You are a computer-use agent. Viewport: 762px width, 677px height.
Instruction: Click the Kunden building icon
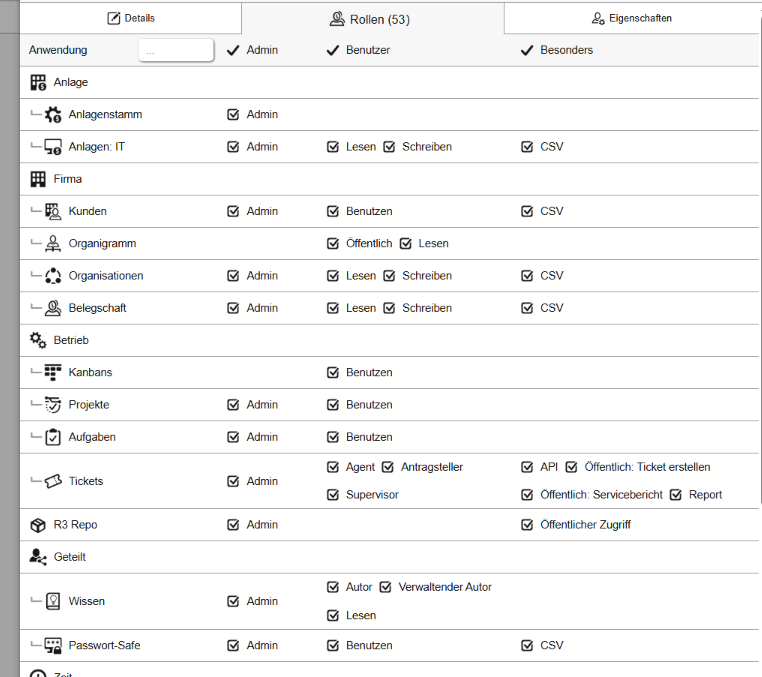(x=54, y=212)
